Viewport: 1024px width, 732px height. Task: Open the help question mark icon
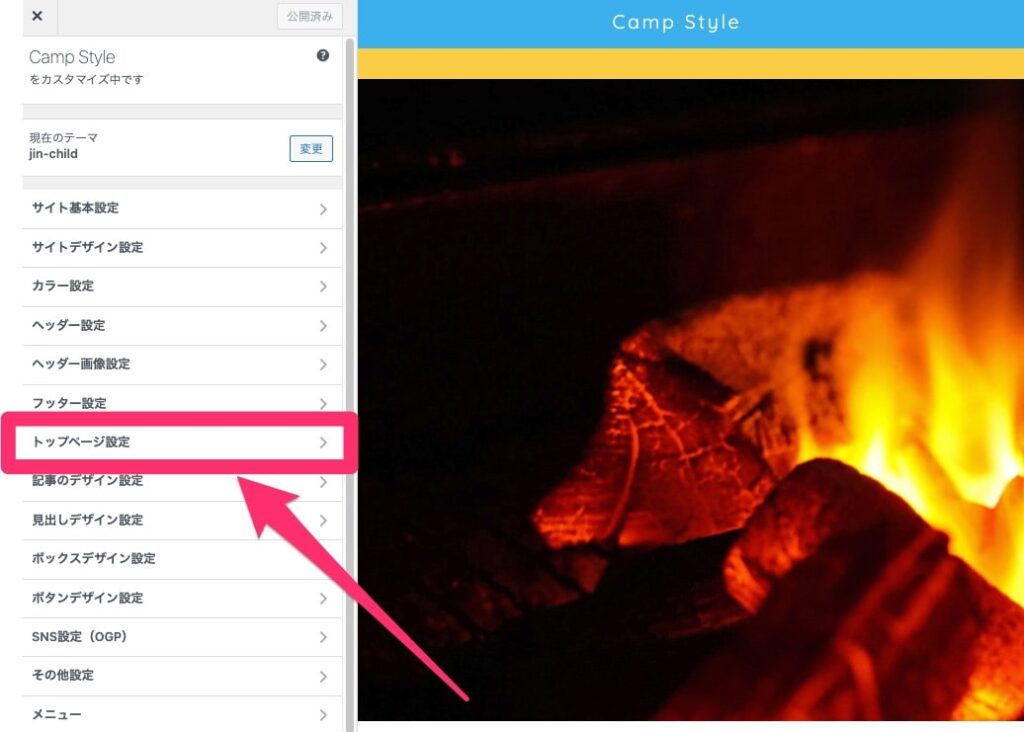[x=323, y=56]
